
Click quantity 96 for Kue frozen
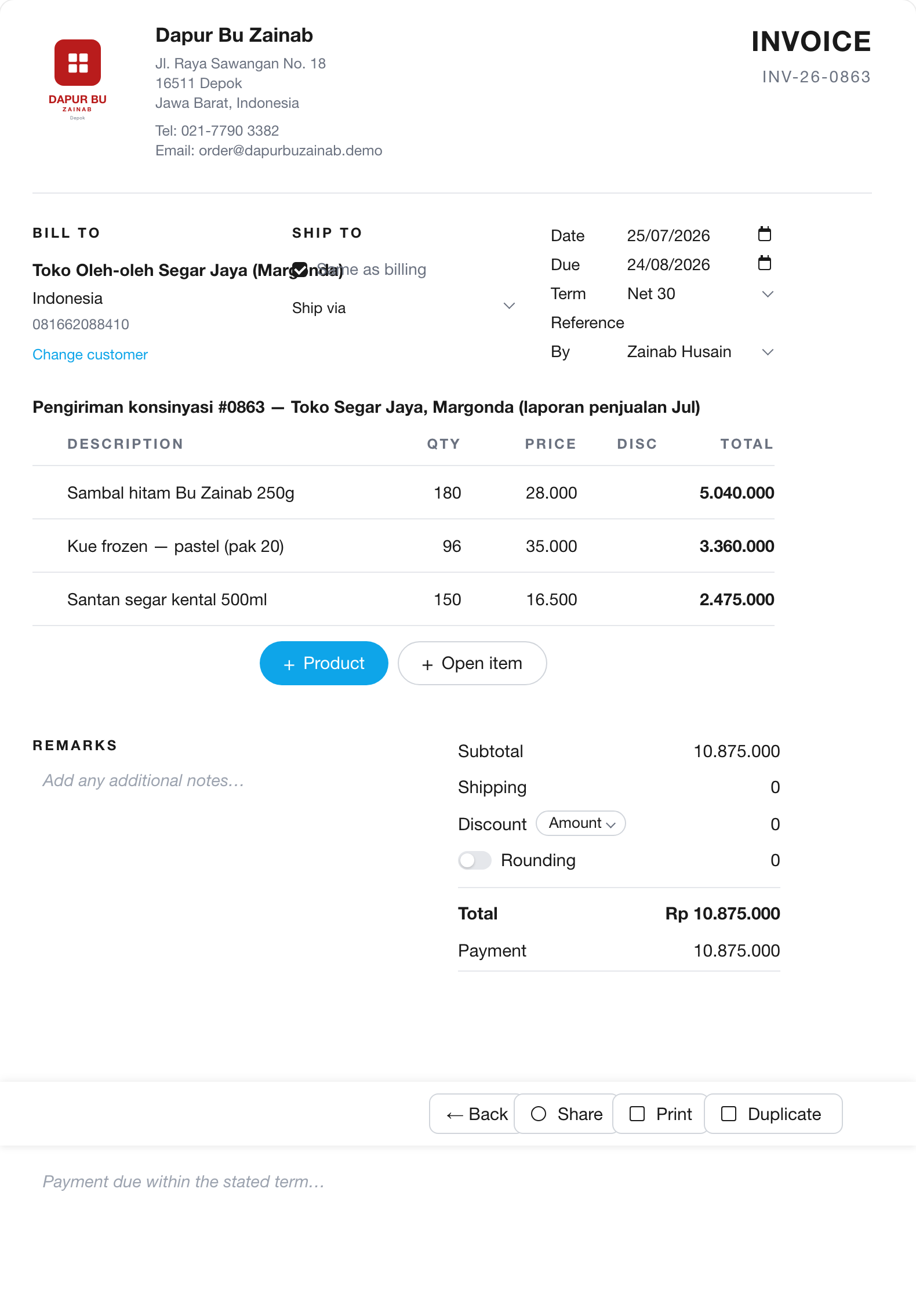pos(452,546)
